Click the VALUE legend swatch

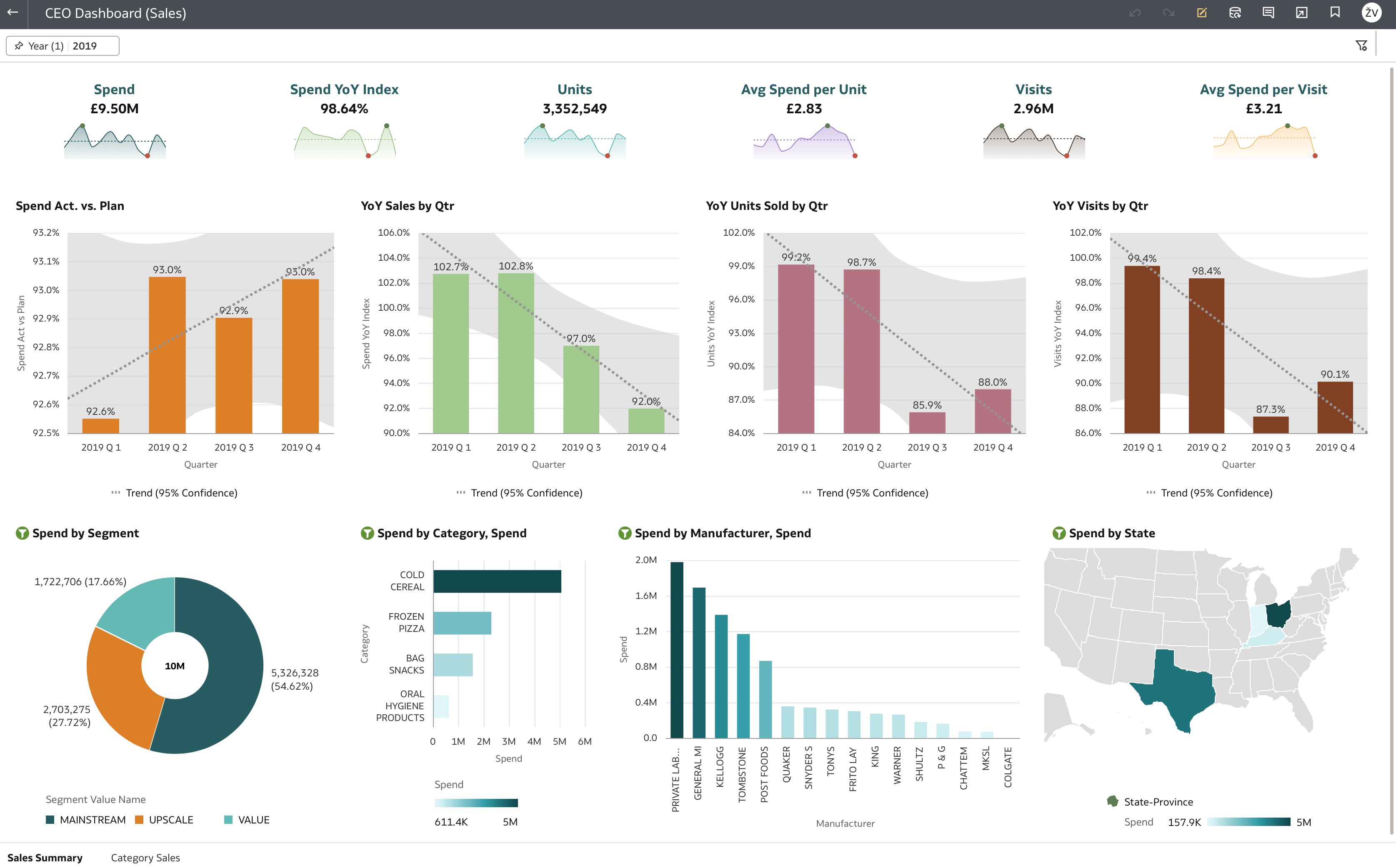tap(228, 820)
